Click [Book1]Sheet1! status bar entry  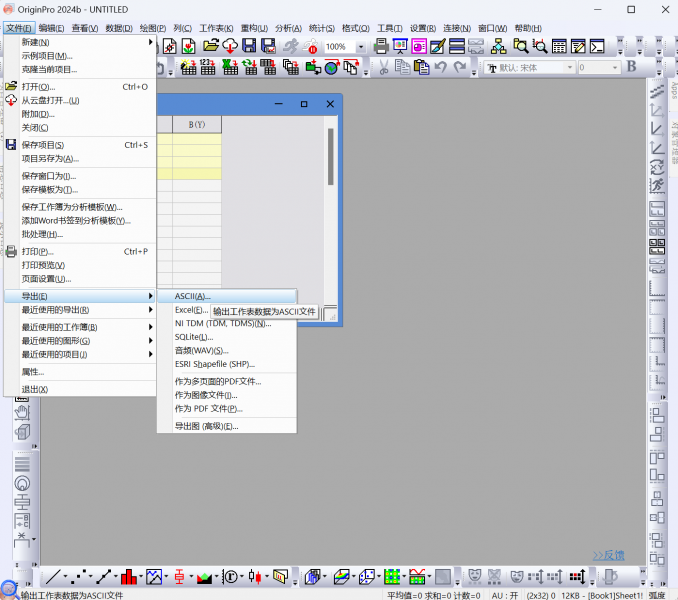[x=615, y=595]
